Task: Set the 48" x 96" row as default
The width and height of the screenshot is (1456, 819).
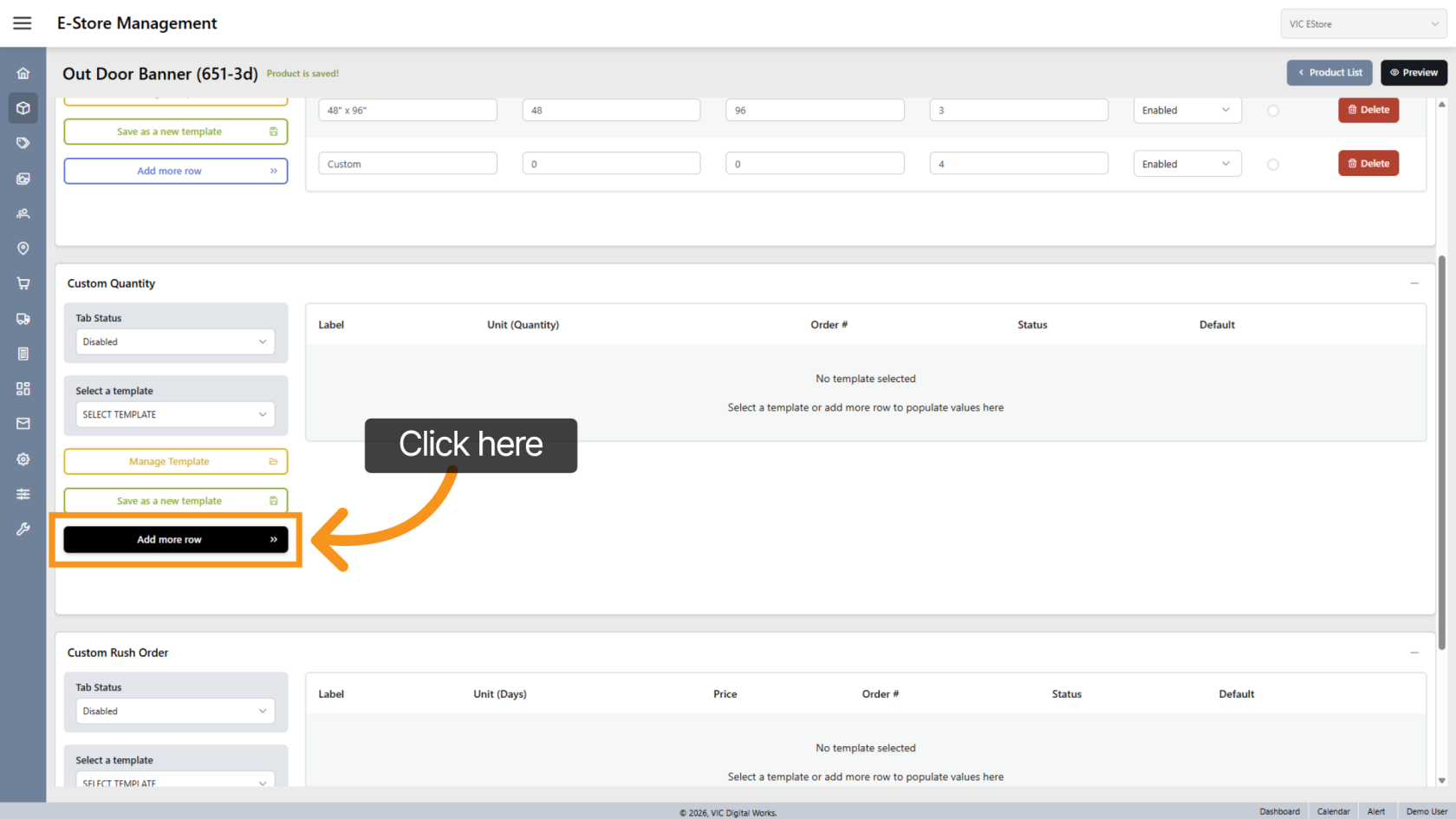Action: (x=1273, y=111)
